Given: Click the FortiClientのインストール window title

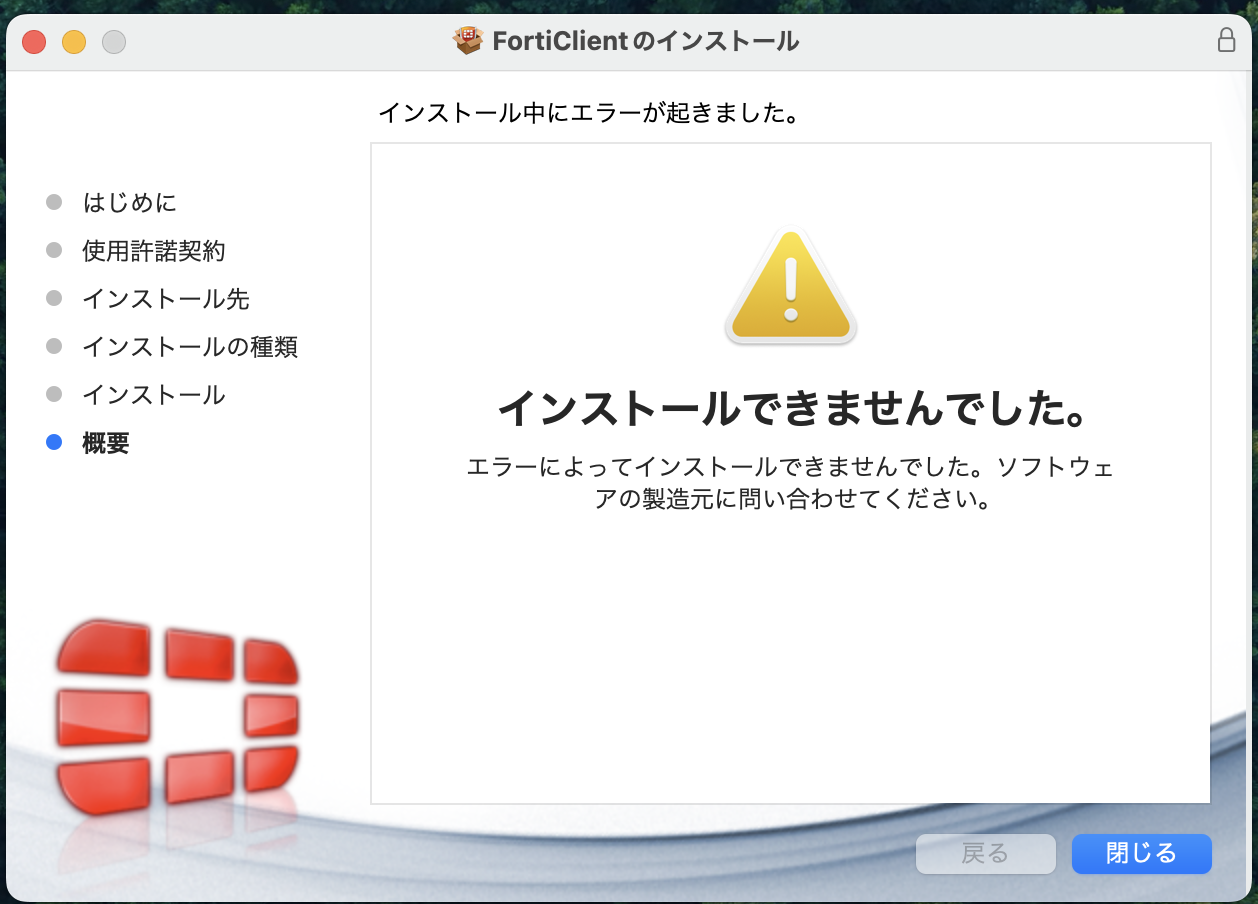Looking at the screenshot, I should 645,41.
